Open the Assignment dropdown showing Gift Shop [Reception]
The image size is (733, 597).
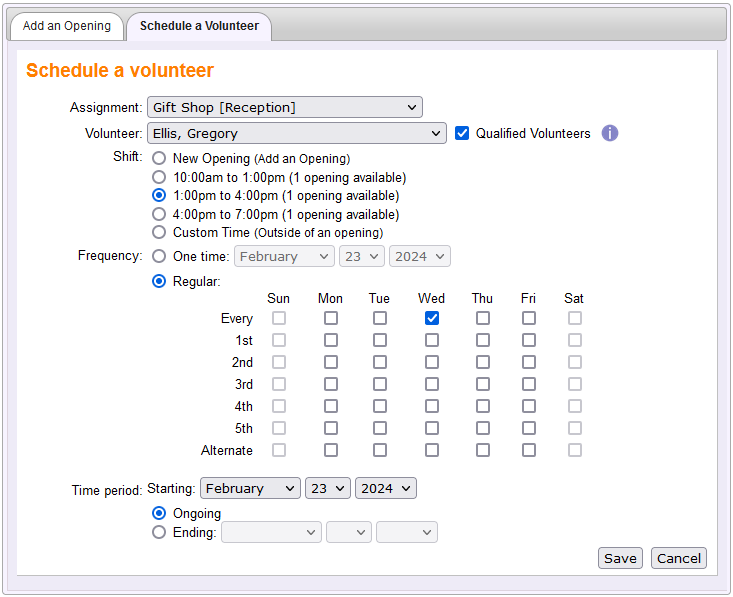[285, 108]
